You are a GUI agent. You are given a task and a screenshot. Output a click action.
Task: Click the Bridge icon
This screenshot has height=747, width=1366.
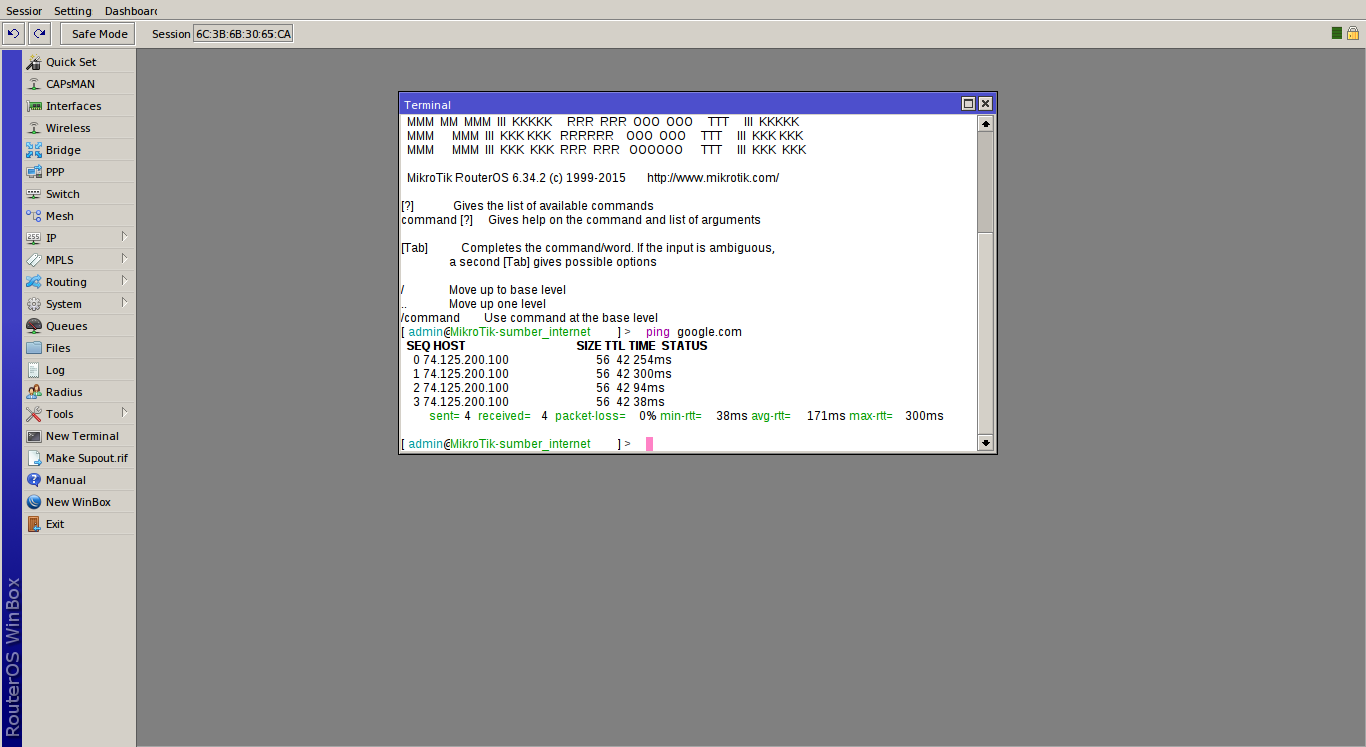[x=34, y=150]
